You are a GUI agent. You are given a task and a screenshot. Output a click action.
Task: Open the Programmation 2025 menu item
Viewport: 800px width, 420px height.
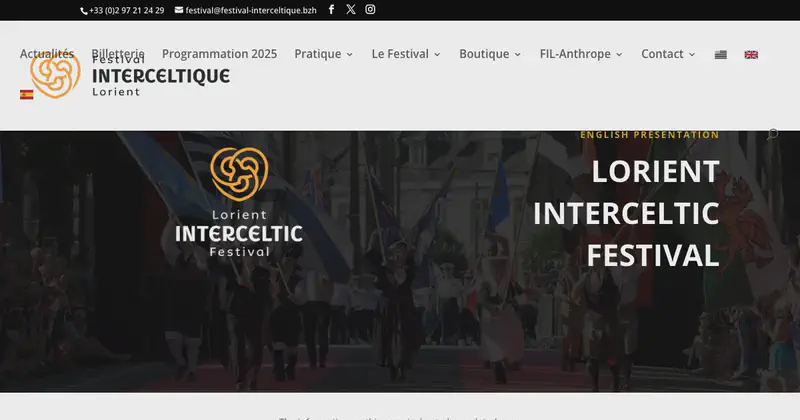[x=219, y=54]
